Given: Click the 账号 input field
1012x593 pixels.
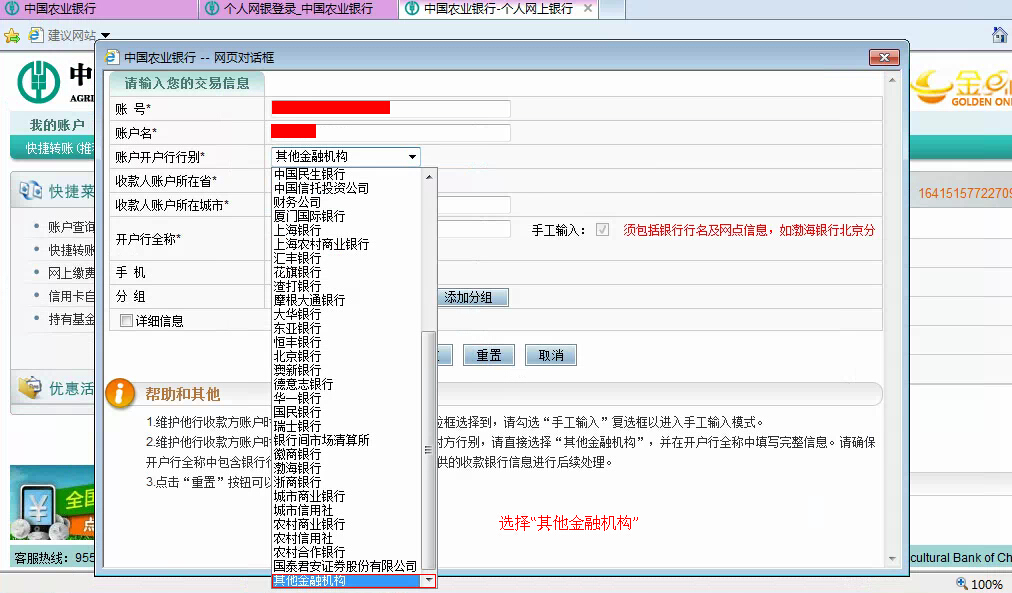Looking at the screenshot, I should pyautogui.click(x=390, y=108).
